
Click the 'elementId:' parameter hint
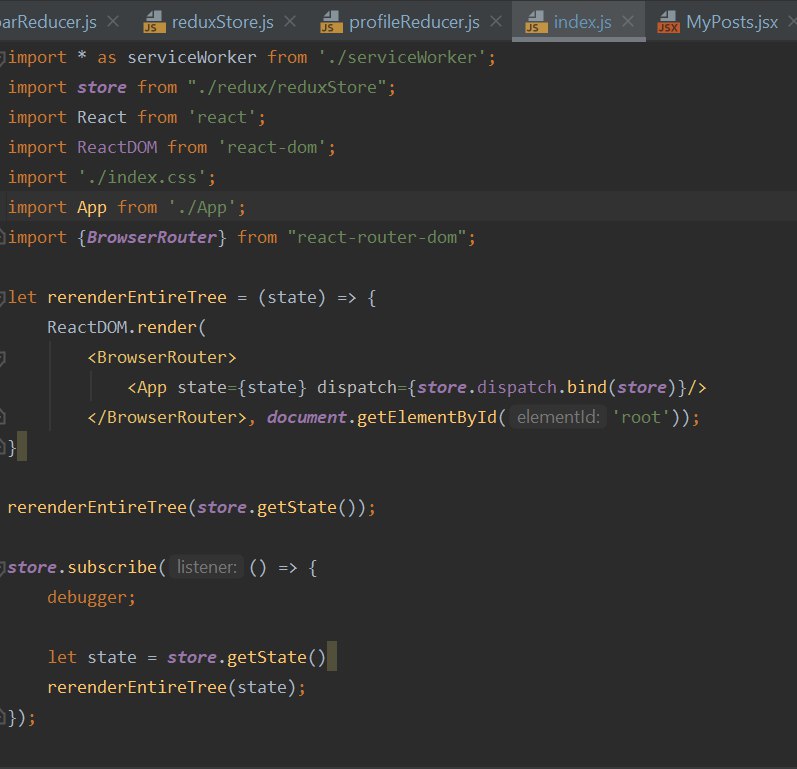coord(557,417)
